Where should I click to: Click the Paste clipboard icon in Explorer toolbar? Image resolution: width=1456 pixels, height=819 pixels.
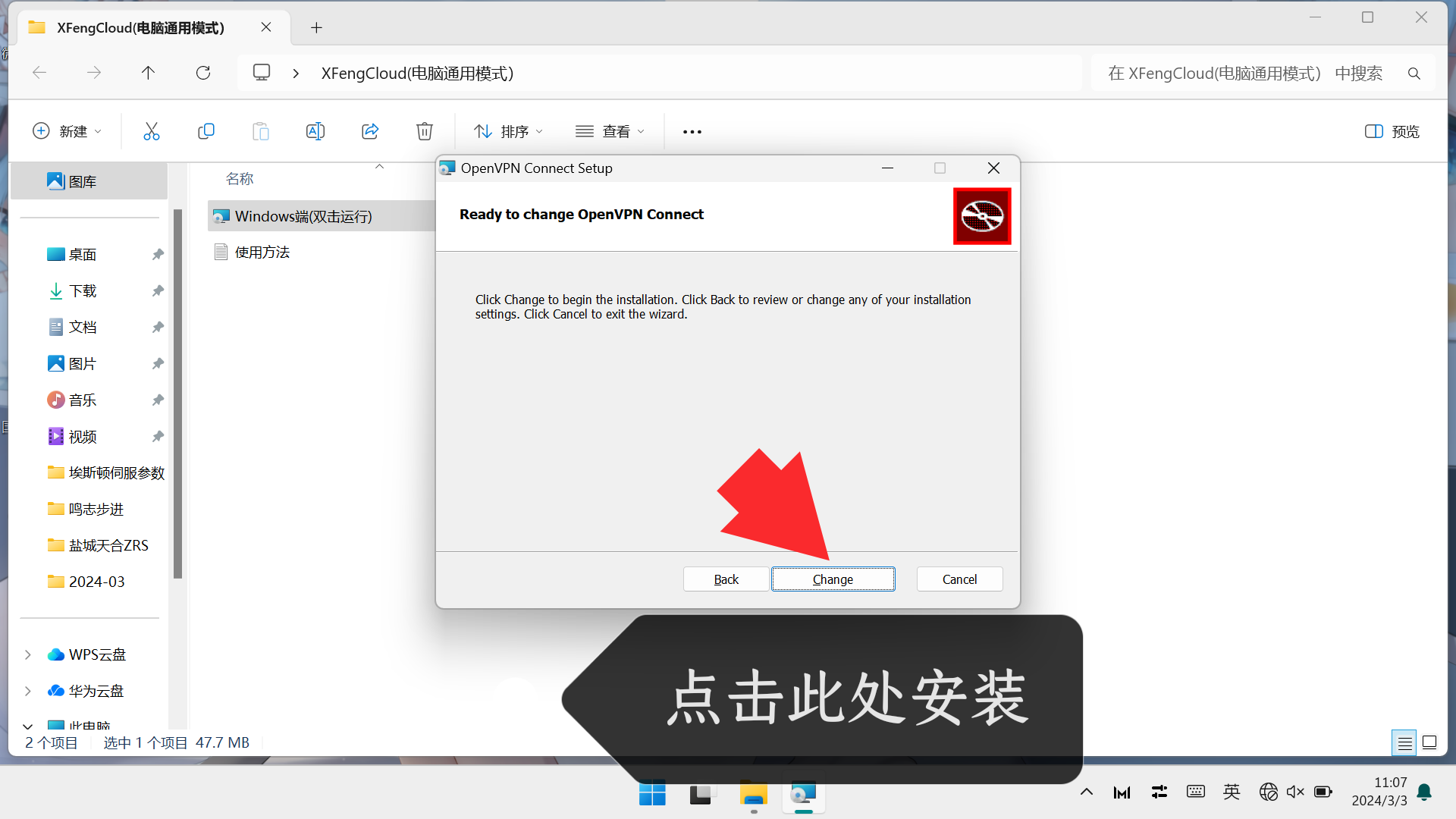pos(261,131)
